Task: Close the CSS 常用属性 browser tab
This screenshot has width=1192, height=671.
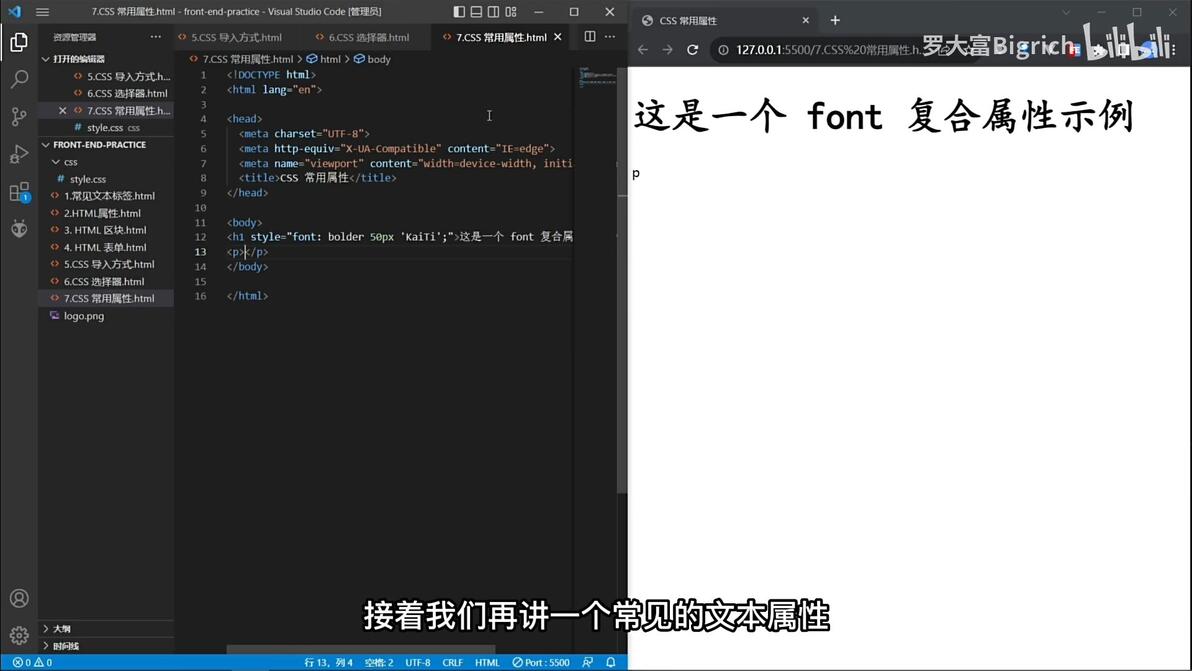Action: (806, 21)
